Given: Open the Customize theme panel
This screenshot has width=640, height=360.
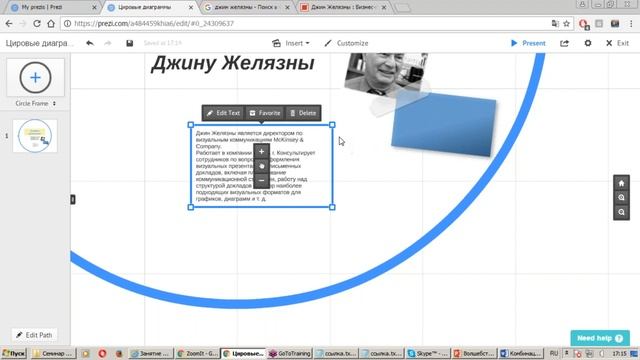Looking at the screenshot, I should pos(346,43).
